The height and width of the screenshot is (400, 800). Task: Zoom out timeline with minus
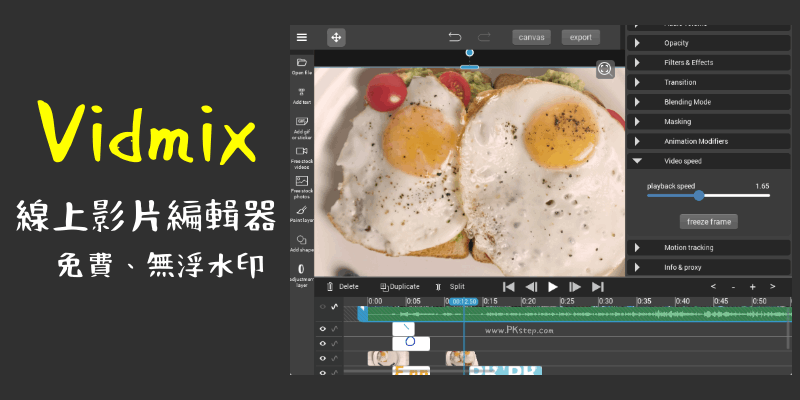[733, 287]
